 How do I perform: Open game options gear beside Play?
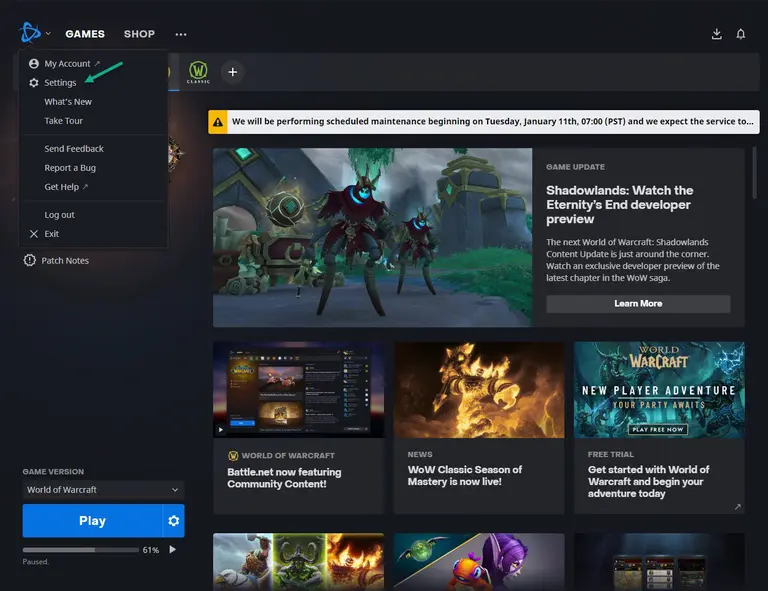pyautogui.click(x=173, y=520)
